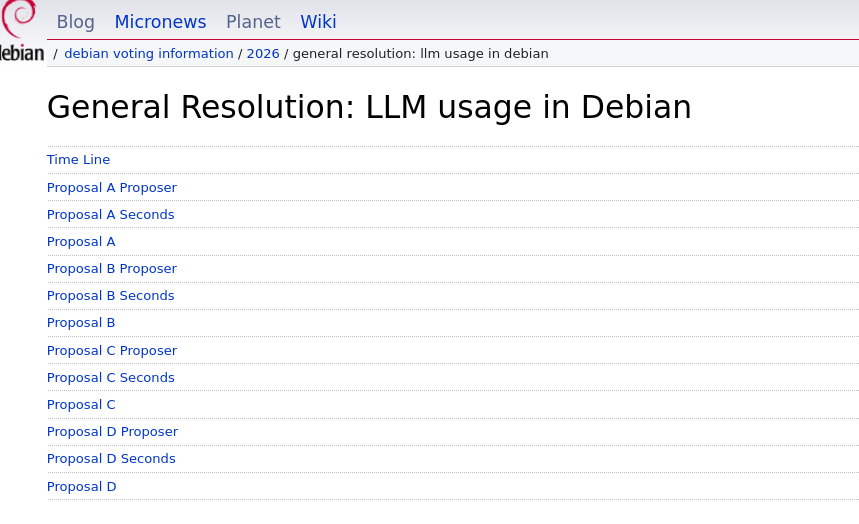Jump to Proposal A Proposer
The image size is (859, 524).
(112, 187)
